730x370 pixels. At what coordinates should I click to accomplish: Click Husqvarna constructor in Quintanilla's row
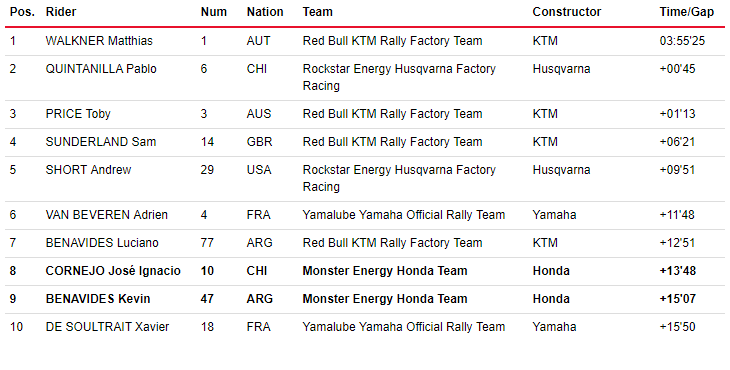tap(561, 69)
